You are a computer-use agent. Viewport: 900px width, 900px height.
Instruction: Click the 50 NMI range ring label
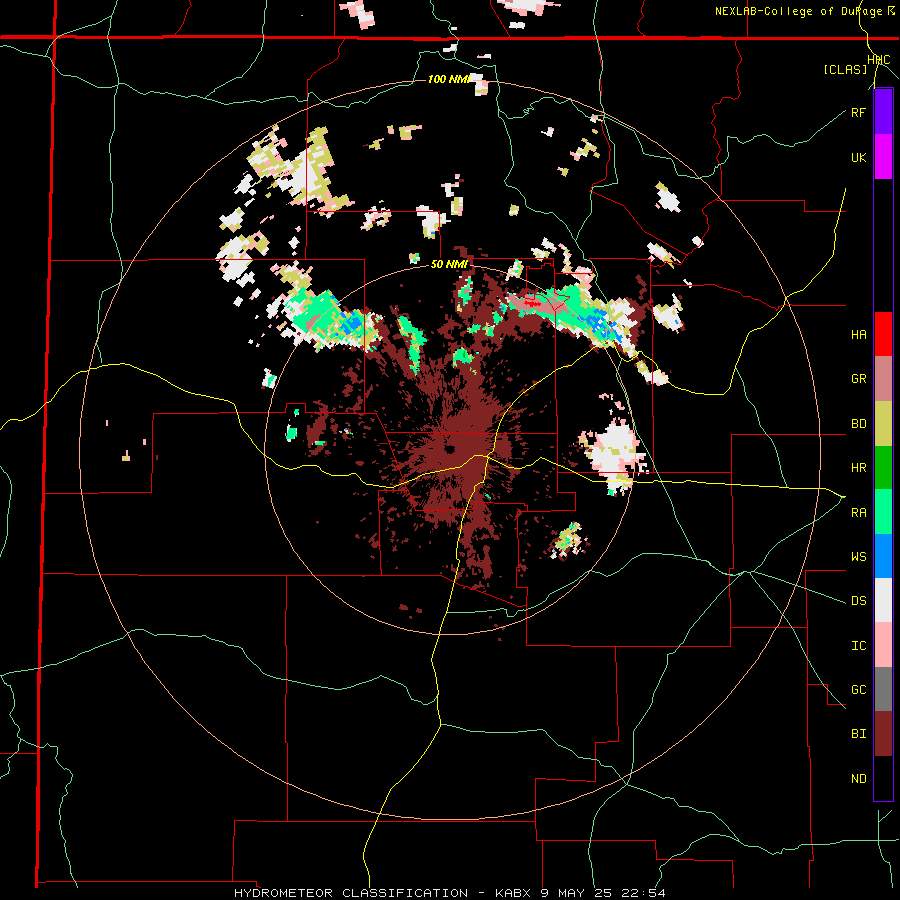click(449, 265)
